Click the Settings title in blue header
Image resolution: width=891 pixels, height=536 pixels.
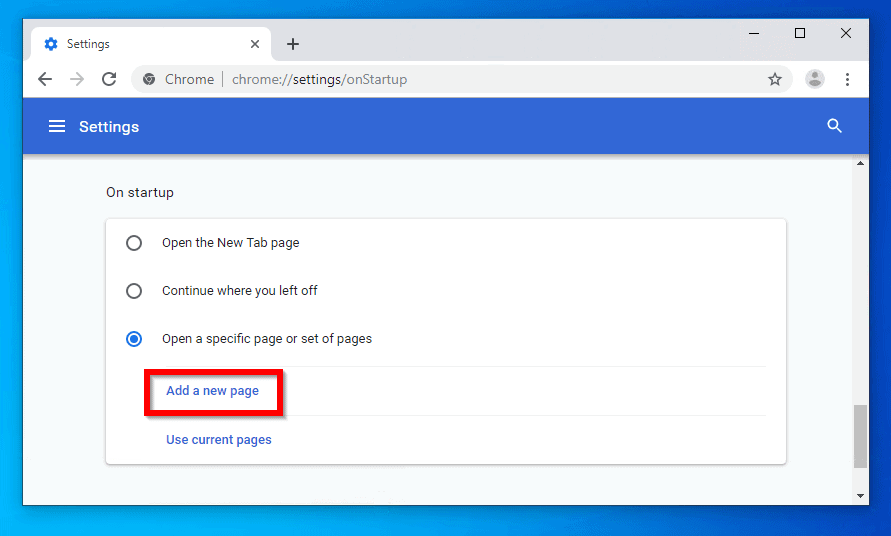pyautogui.click(x=109, y=127)
